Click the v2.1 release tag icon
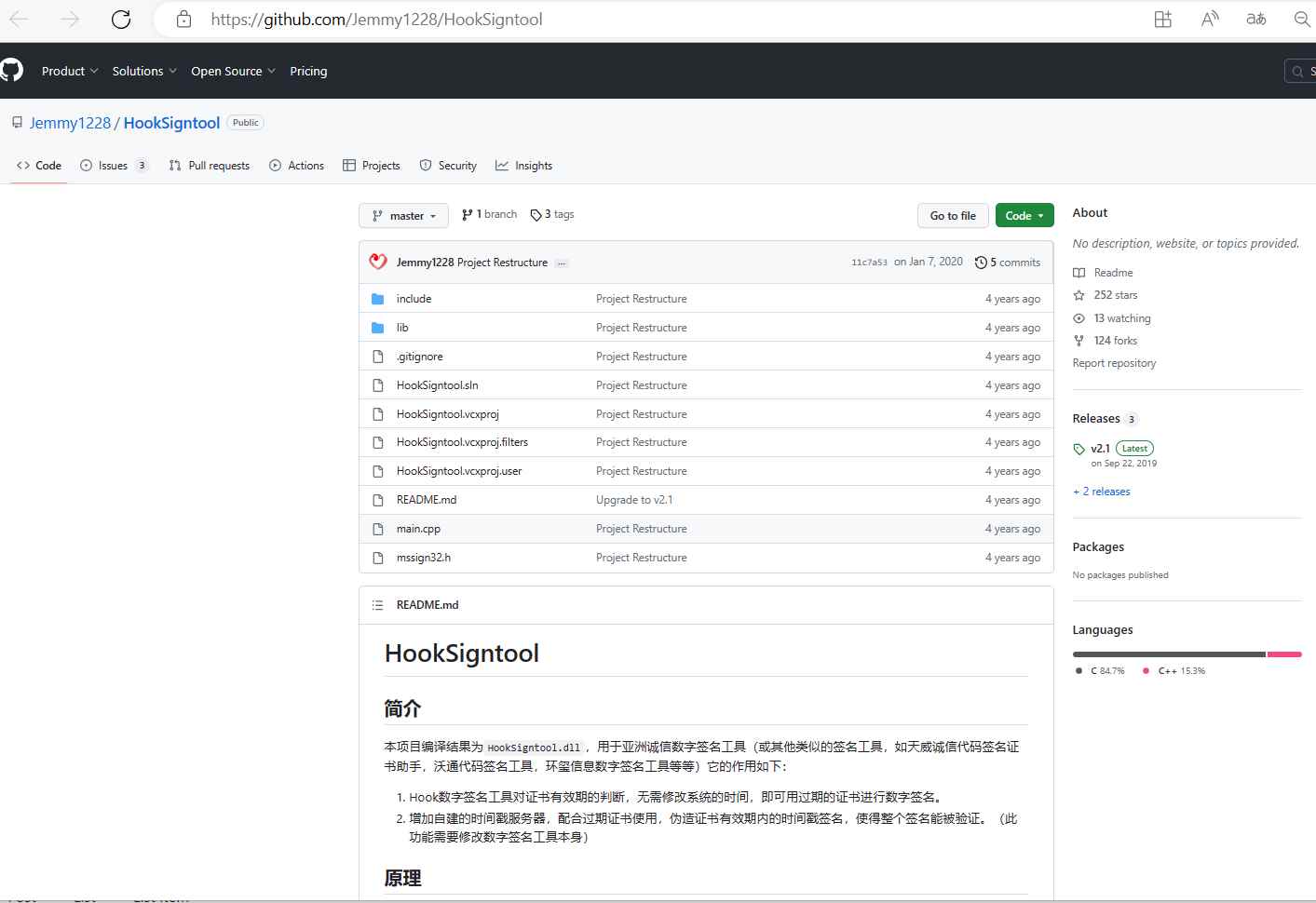 tap(1079, 449)
